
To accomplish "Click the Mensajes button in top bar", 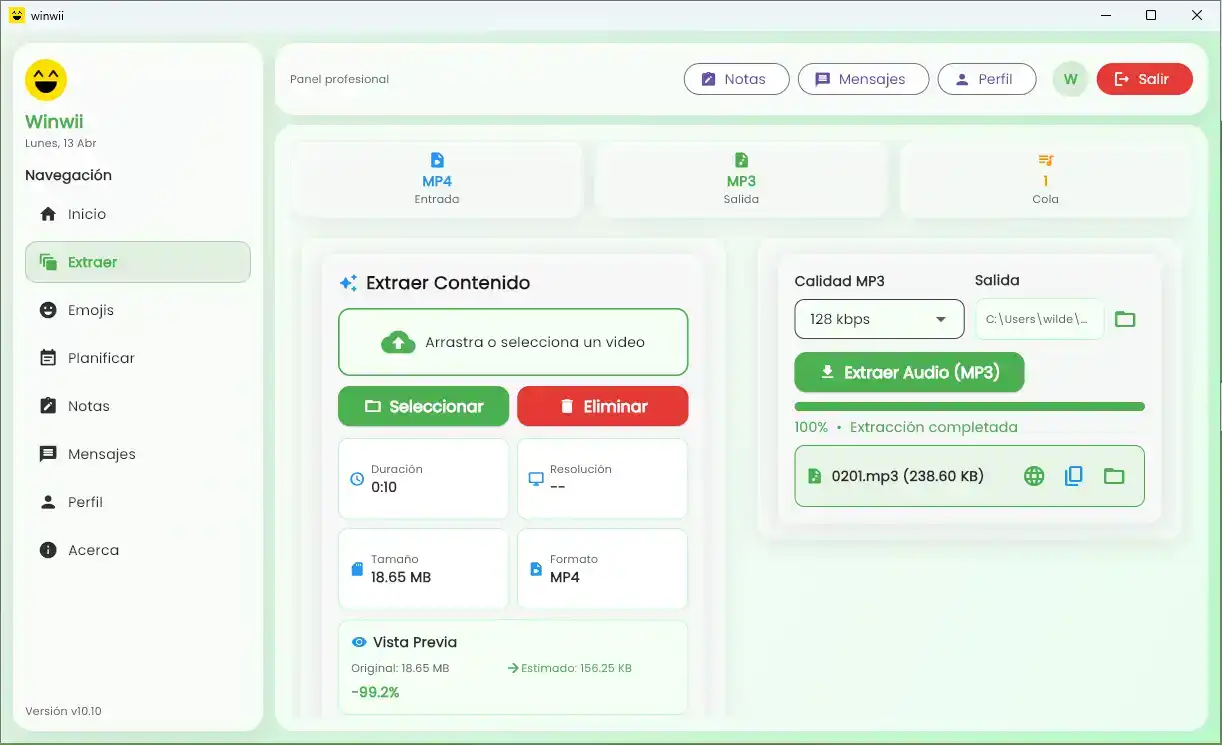I will pyautogui.click(x=863, y=79).
